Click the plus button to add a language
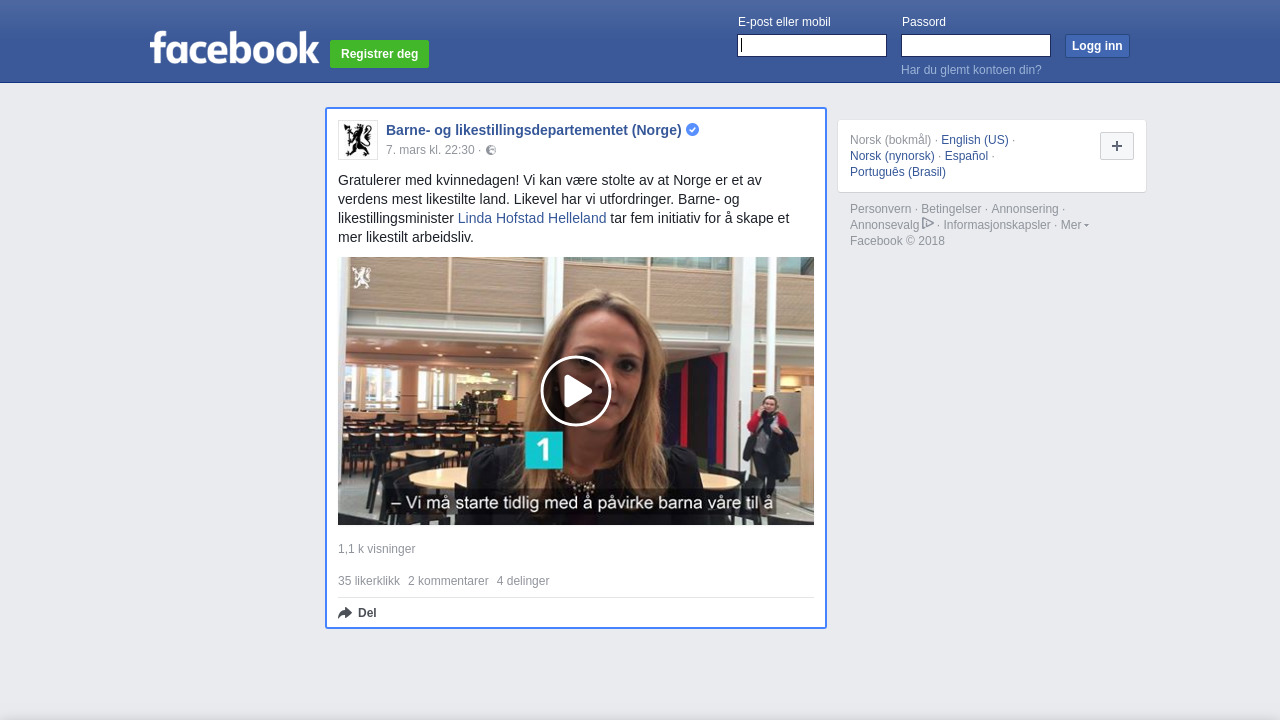Viewport: 1280px width, 720px height. pyautogui.click(x=1117, y=146)
